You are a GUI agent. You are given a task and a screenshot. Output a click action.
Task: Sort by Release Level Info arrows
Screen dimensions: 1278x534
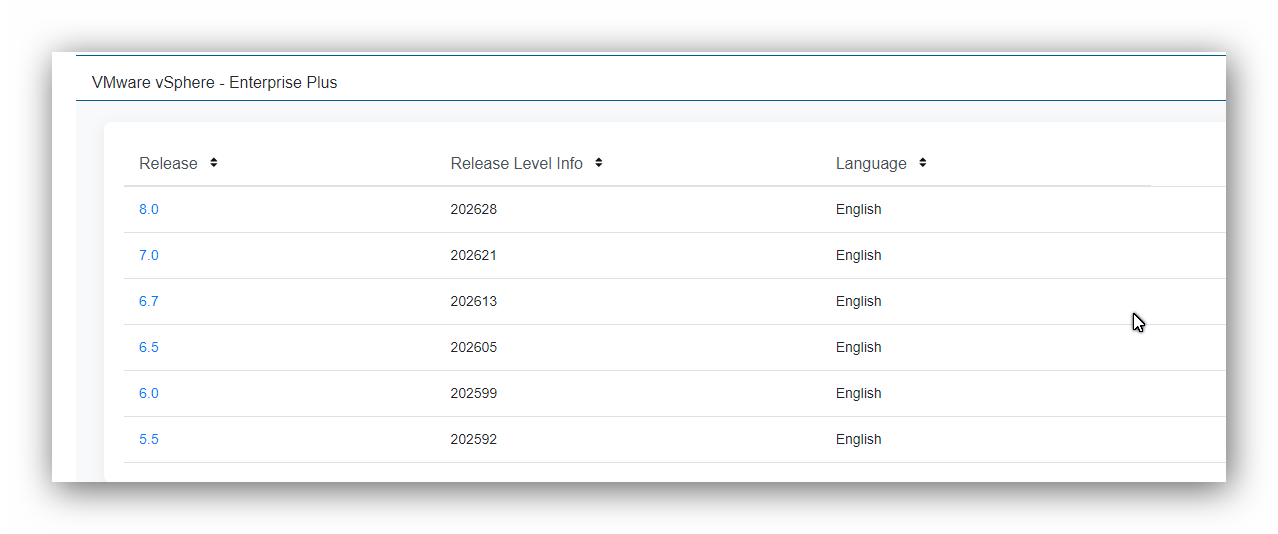pyautogui.click(x=598, y=163)
